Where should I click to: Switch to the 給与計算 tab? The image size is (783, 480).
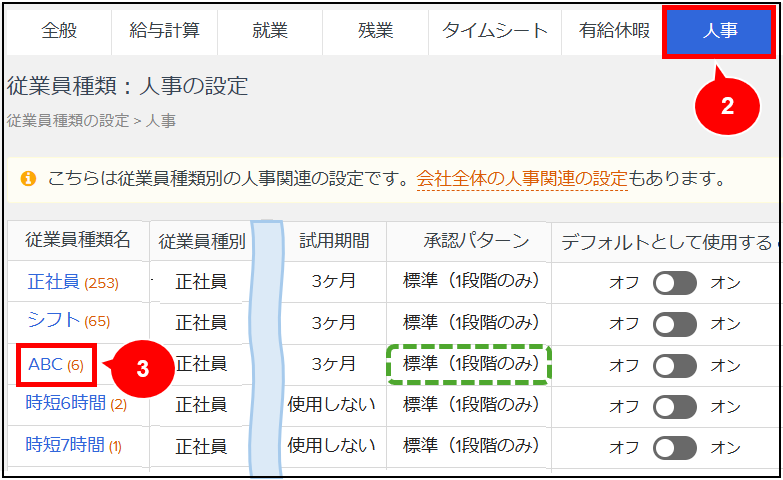coord(164,31)
